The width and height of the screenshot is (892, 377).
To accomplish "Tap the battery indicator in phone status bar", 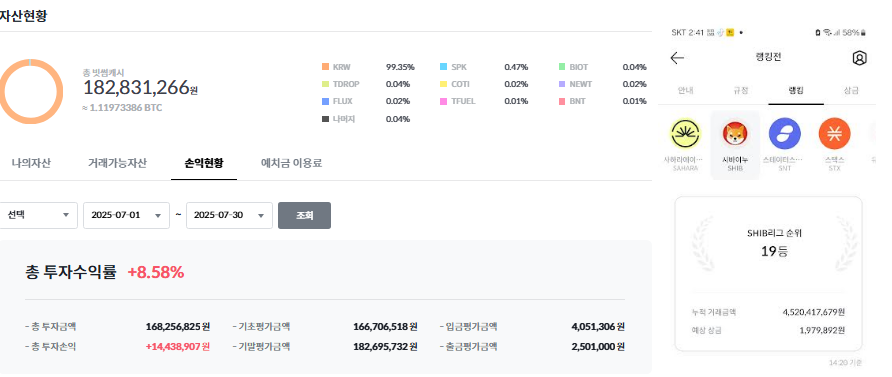I will pyautogui.click(x=864, y=33).
